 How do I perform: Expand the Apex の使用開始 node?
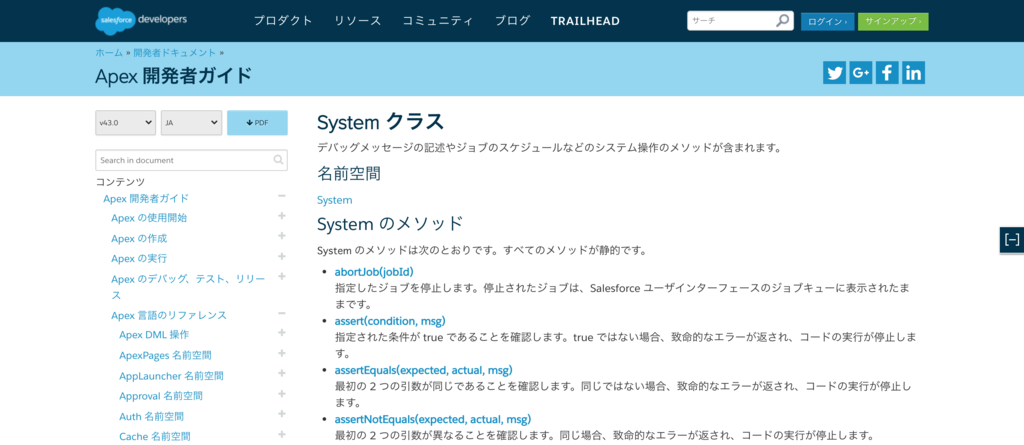pos(281,216)
